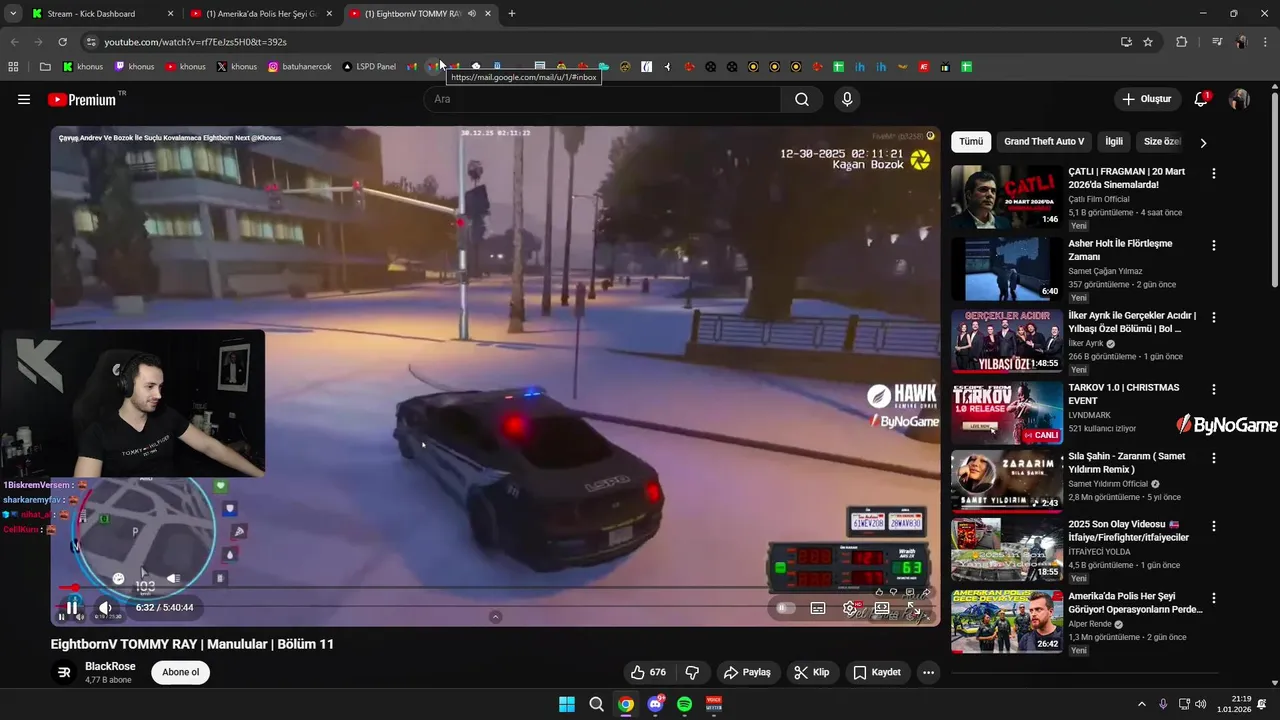This screenshot has width=1280, height=720.
Task: Open the browser extensions puzzle icon
Action: (1181, 42)
